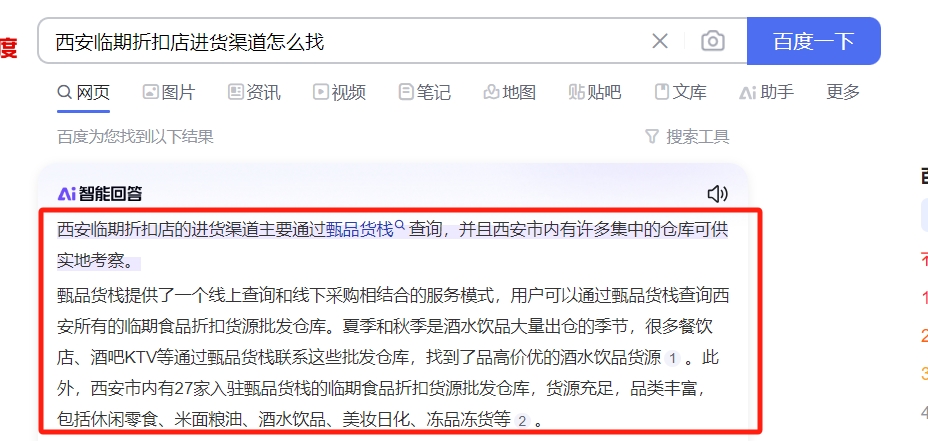Open image search via the camera icon
The width and height of the screenshot is (928, 441).
[x=713, y=41]
